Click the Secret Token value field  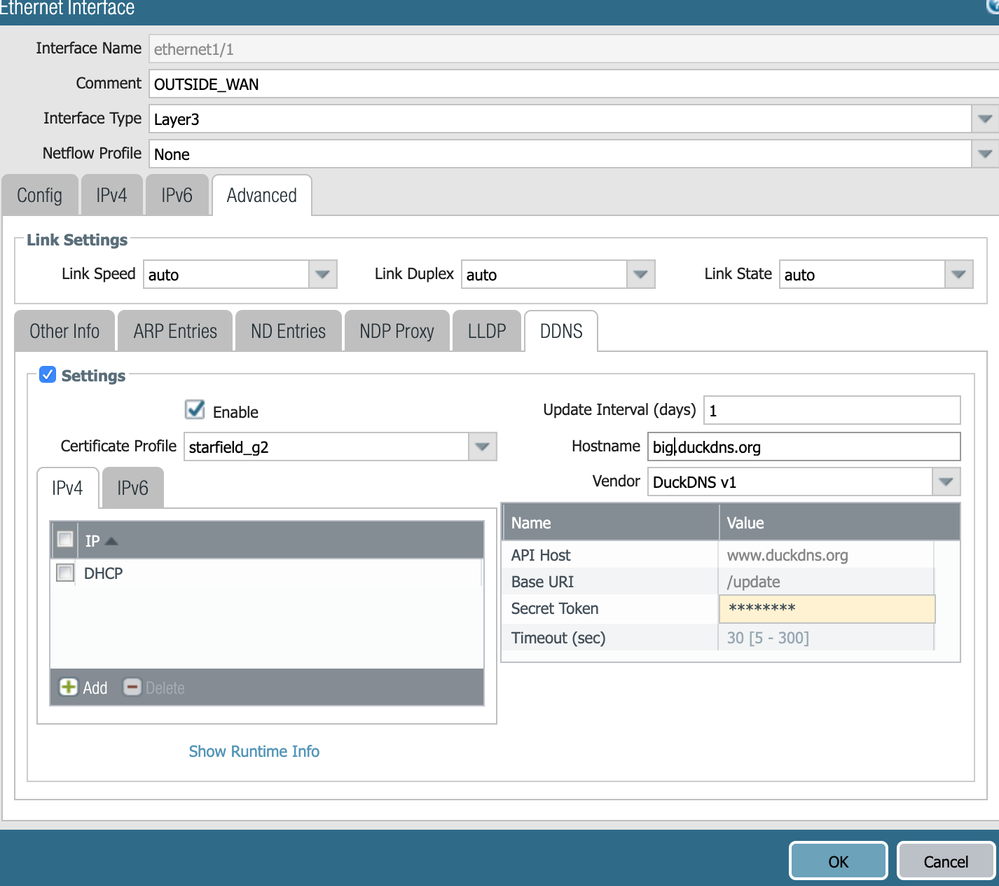[826, 609]
